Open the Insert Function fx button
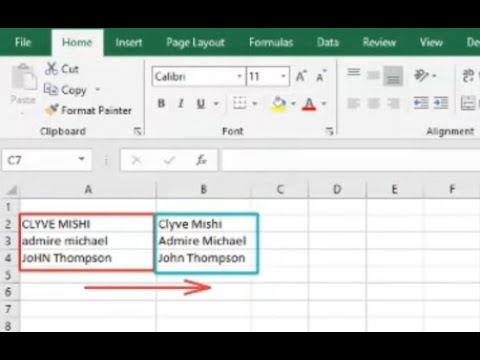This screenshot has width=480, height=360. [201, 160]
